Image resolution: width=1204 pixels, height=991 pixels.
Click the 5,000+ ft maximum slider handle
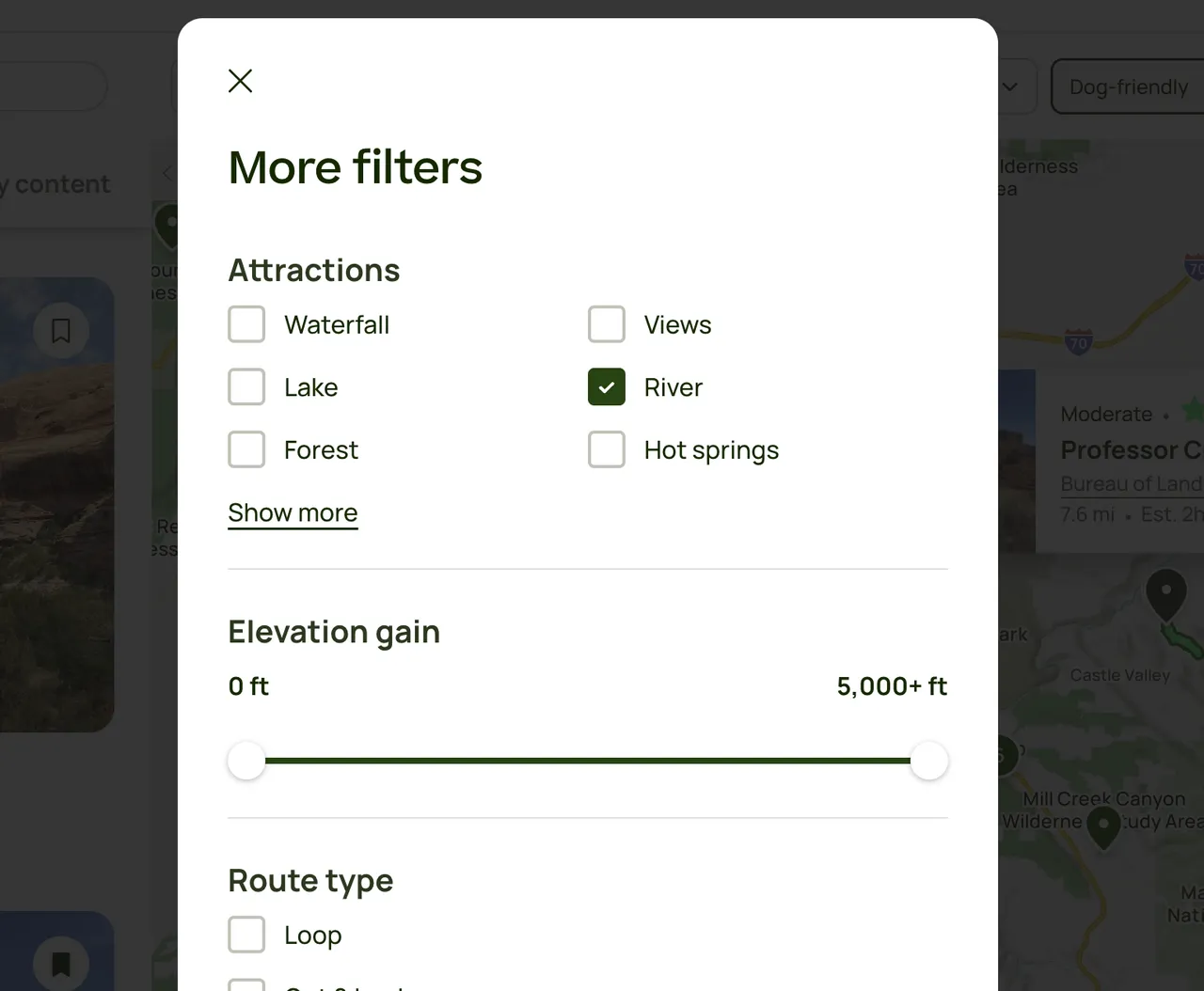pos(929,761)
